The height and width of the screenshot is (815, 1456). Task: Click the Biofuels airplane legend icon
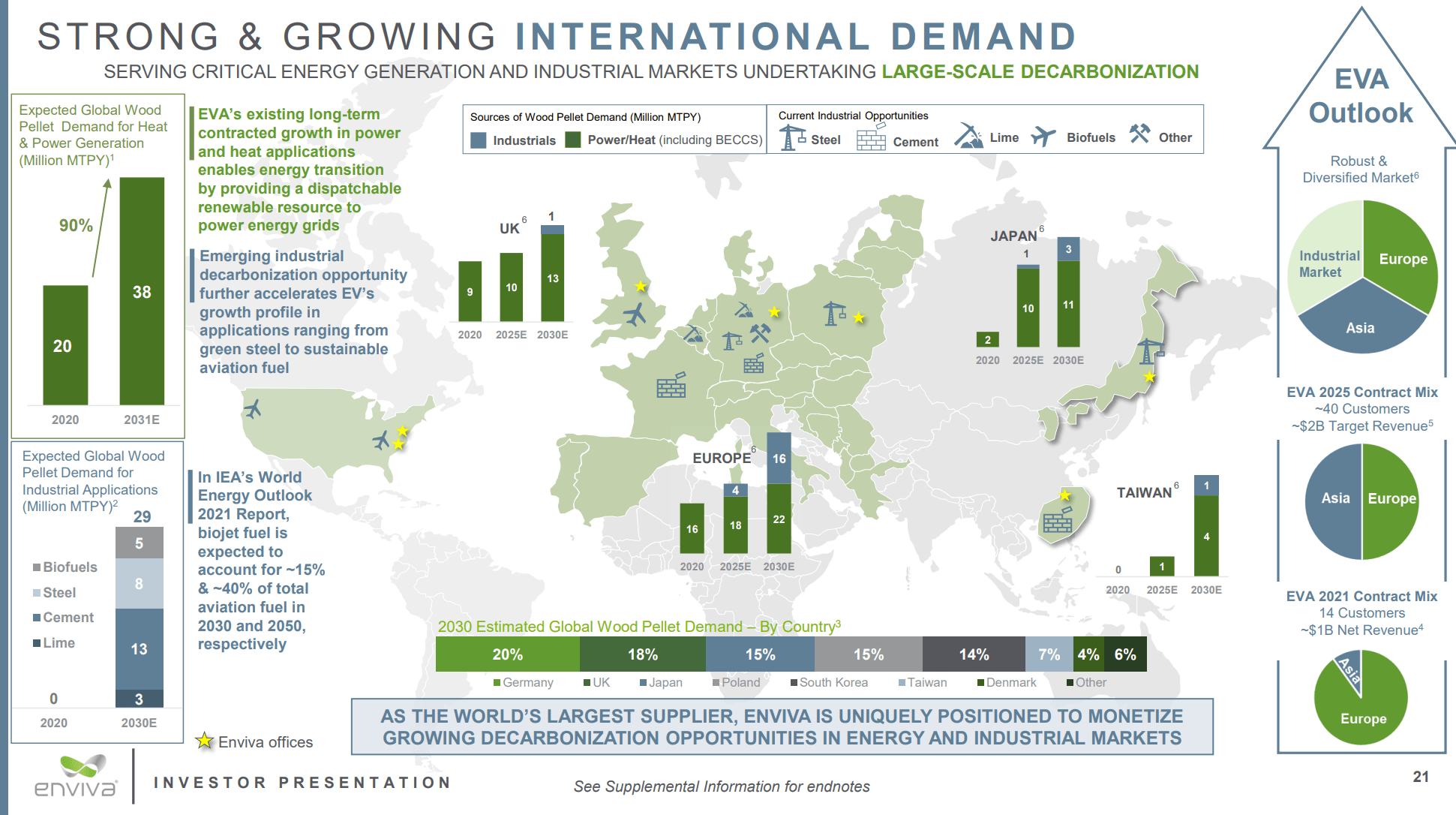pyautogui.click(x=1043, y=137)
